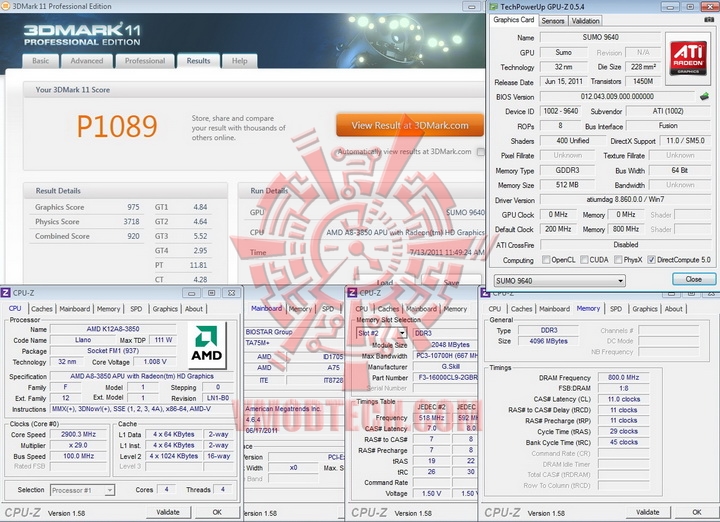This screenshot has height=522, width=720.
Task: Click the BIOS save chip icon in GPU-Z
Action: [x=704, y=96]
